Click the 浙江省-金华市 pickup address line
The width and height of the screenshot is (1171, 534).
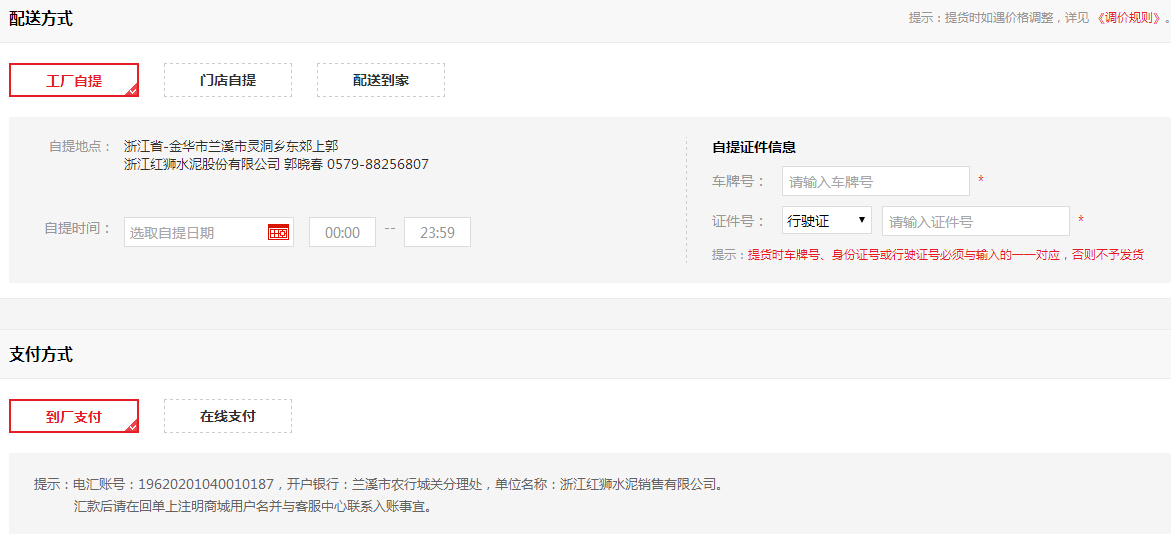click(x=231, y=146)
